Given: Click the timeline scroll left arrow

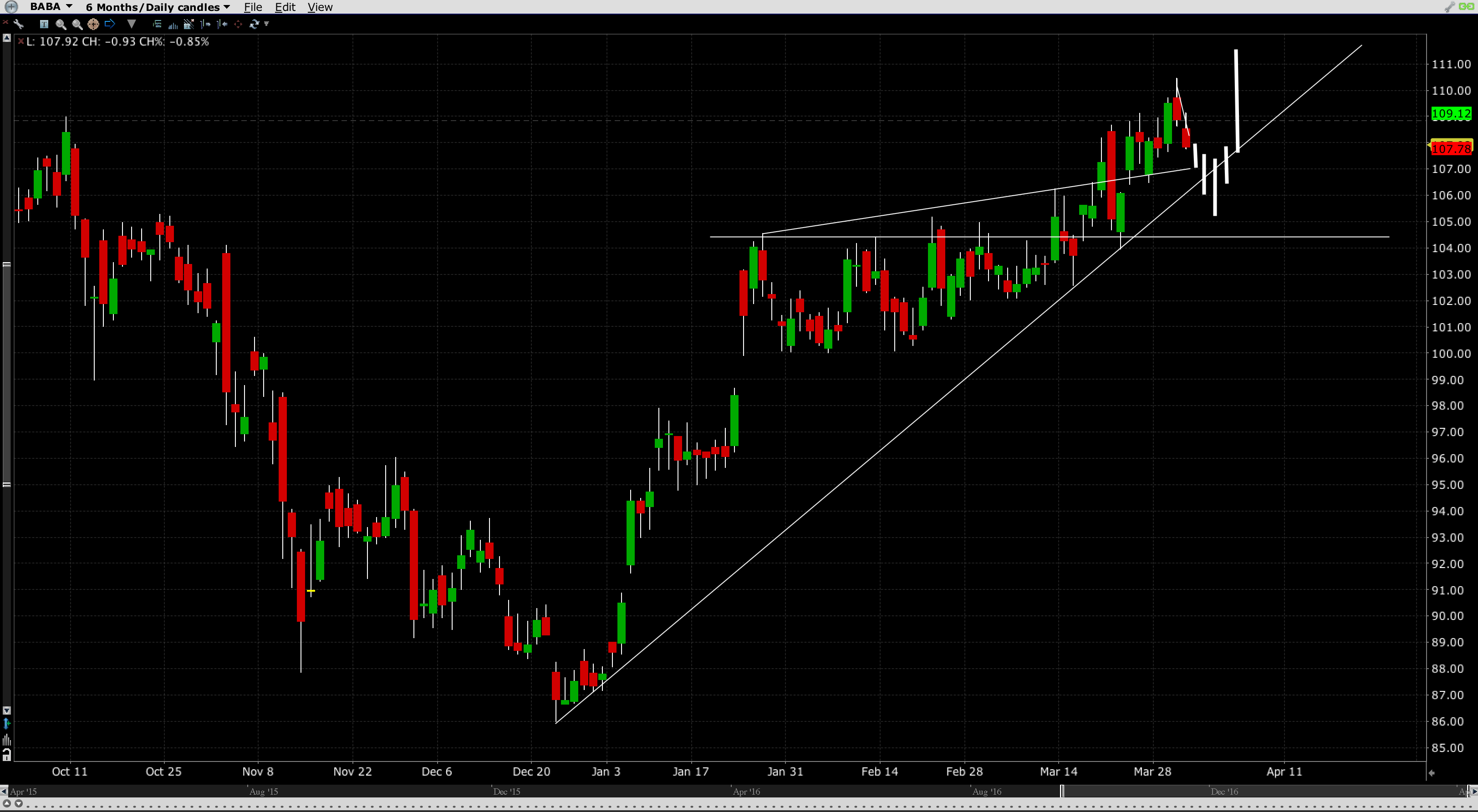Looking at the screenshot, I should point(4,792).
